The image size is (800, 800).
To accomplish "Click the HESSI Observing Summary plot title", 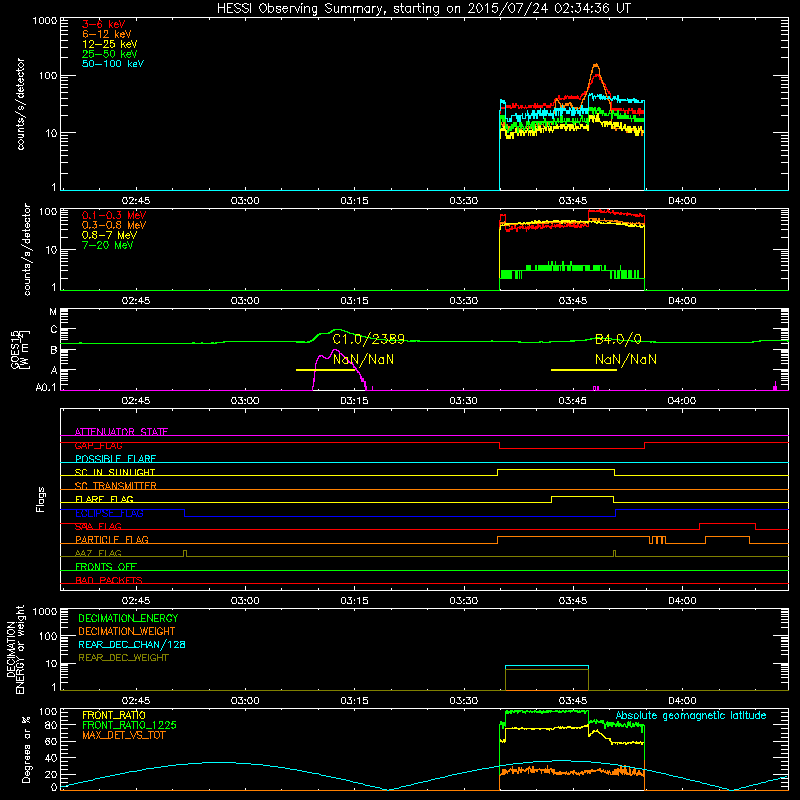I will [423, 9].
